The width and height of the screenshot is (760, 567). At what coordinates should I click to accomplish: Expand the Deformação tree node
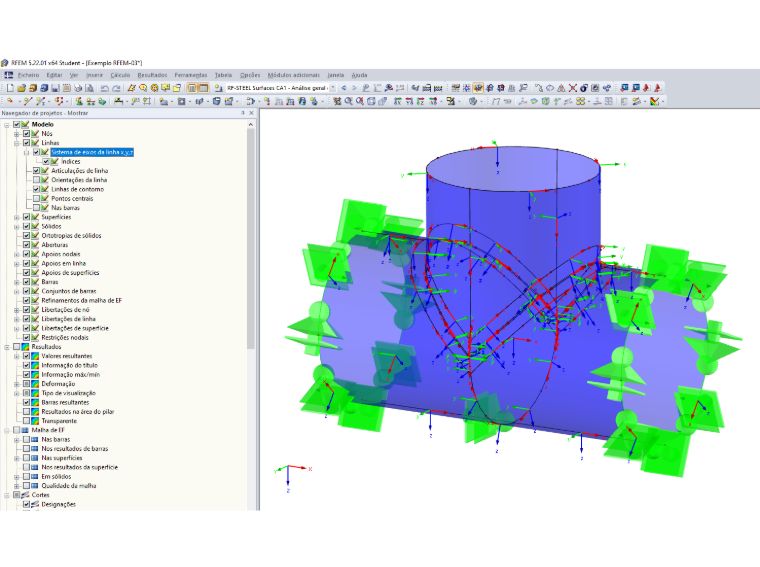(x=17, y=384)
